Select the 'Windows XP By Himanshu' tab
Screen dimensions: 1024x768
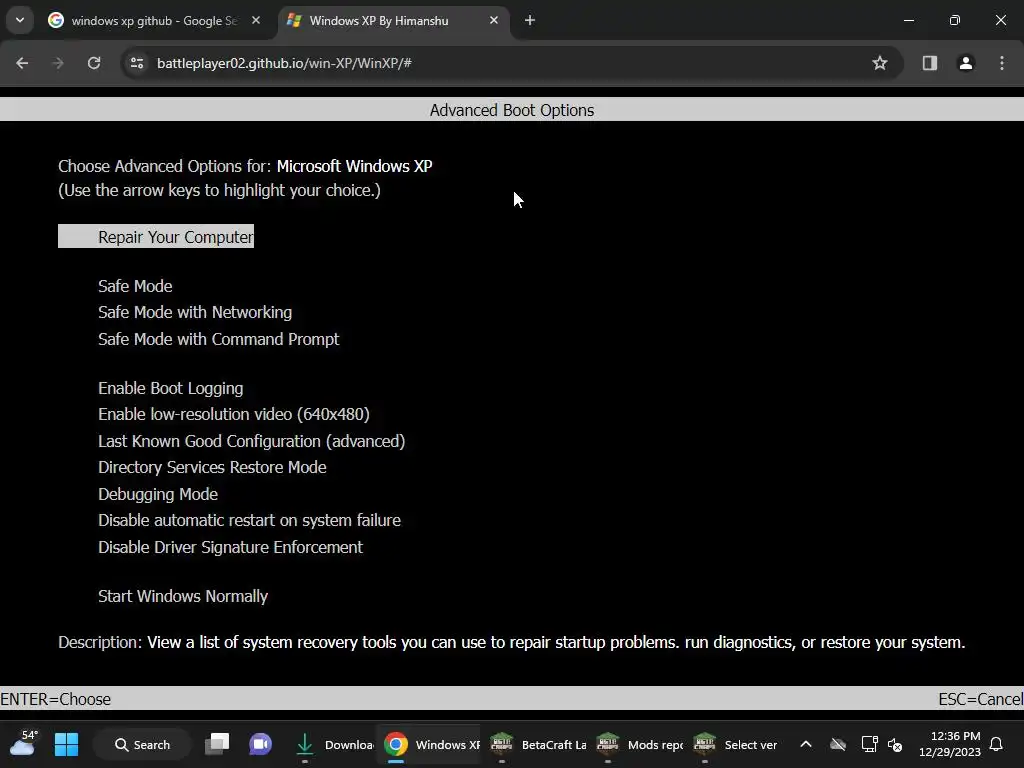(x=392, y=21)
